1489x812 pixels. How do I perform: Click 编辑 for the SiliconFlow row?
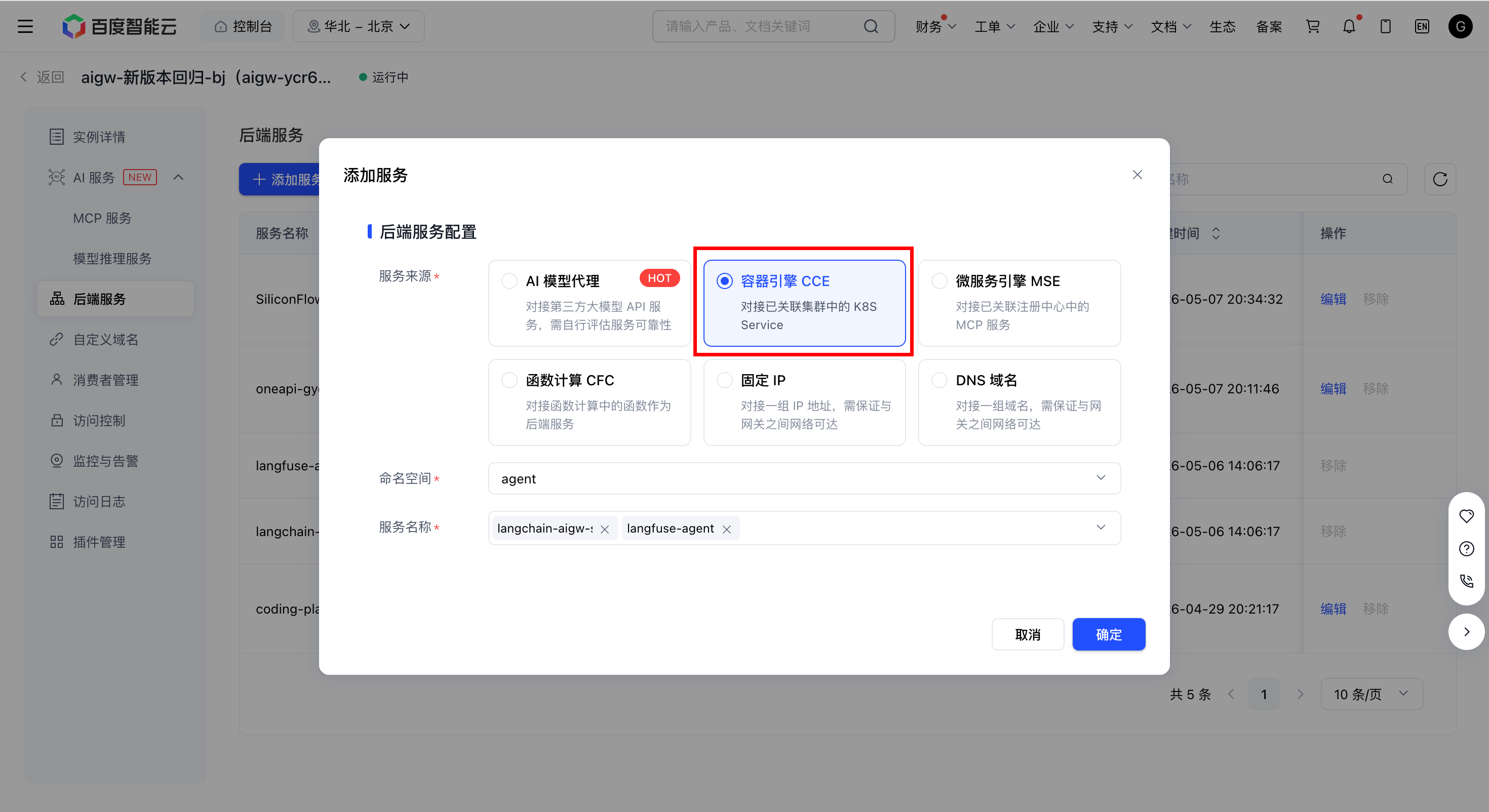click(x=1333, y=299)
